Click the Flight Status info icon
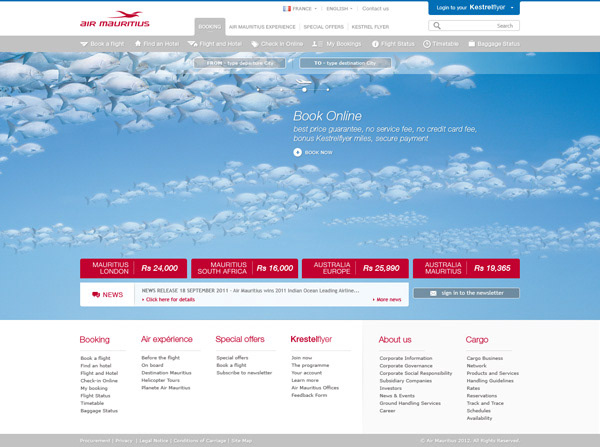 (x=375, y=44)
